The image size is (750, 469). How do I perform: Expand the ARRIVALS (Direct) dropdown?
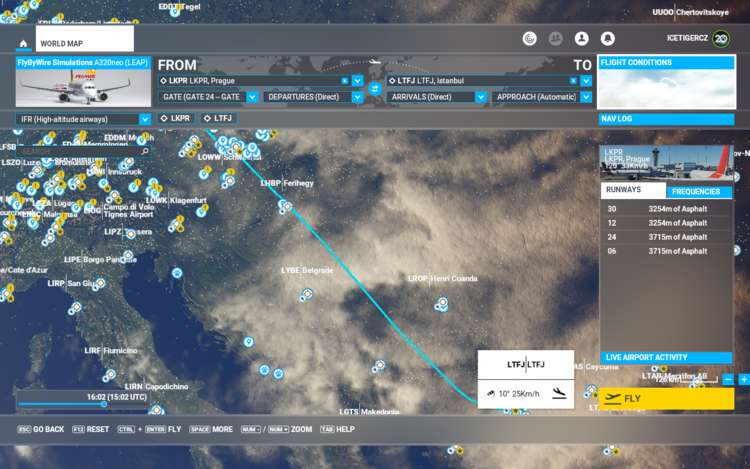point(481,97)
